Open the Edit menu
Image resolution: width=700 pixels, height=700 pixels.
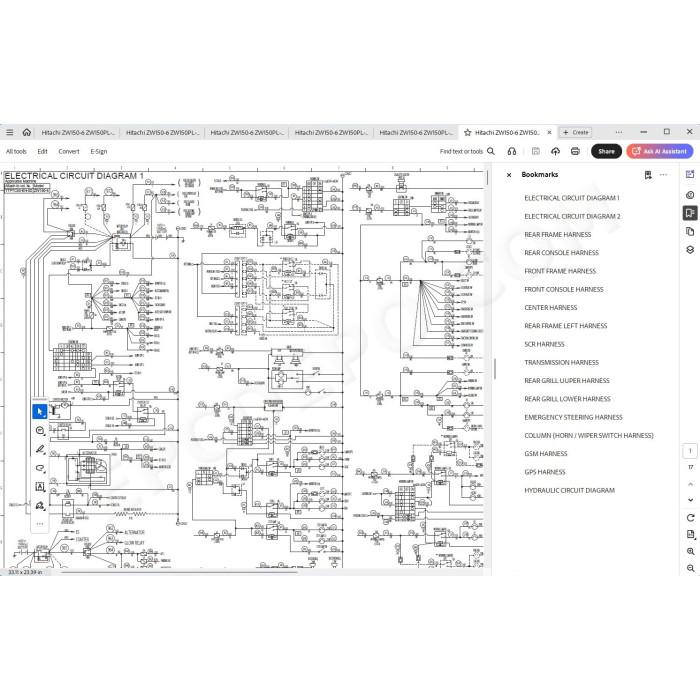[x=42, y=151]
